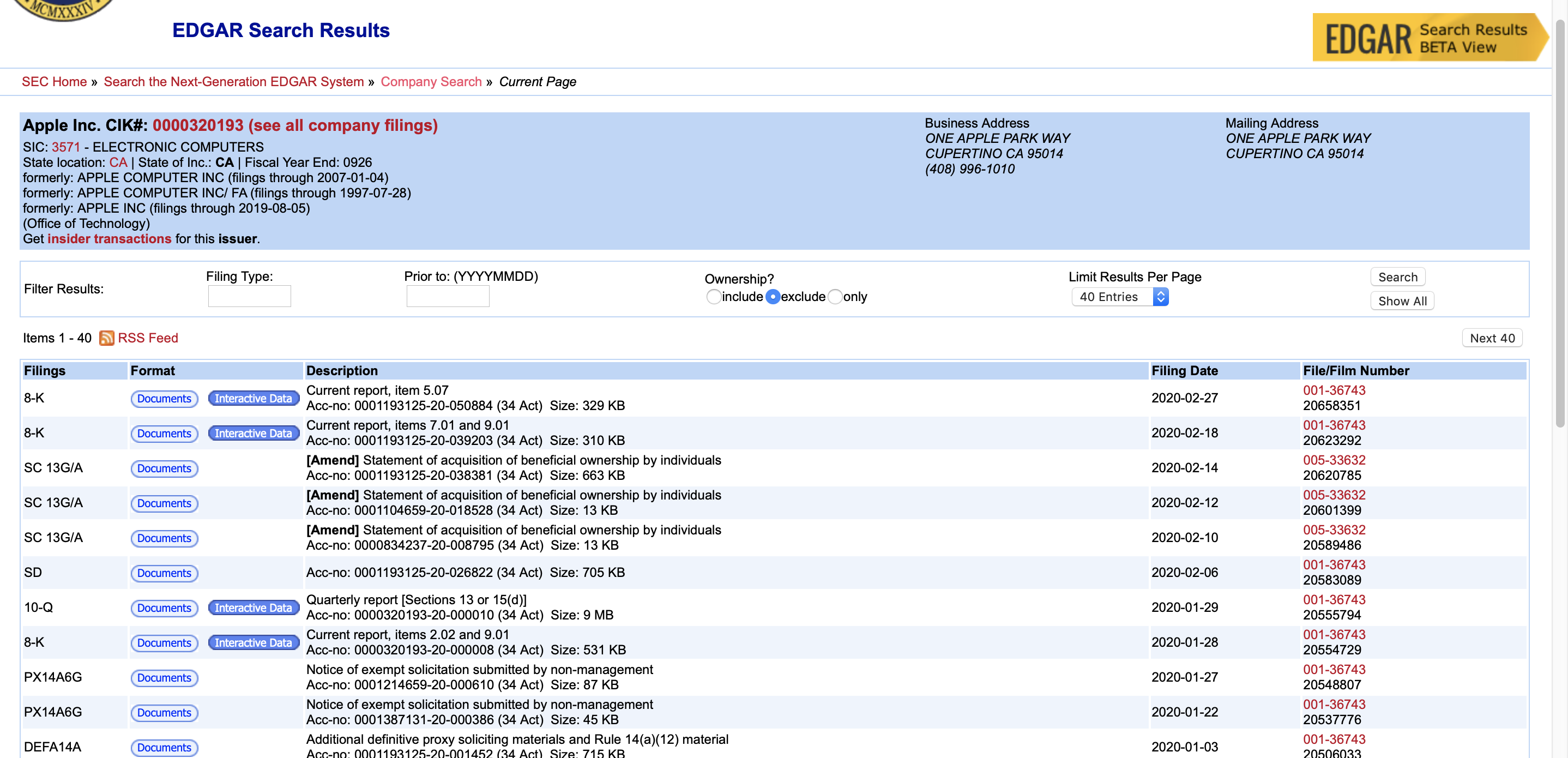Open SEC Home breadcrumb link

54,82
